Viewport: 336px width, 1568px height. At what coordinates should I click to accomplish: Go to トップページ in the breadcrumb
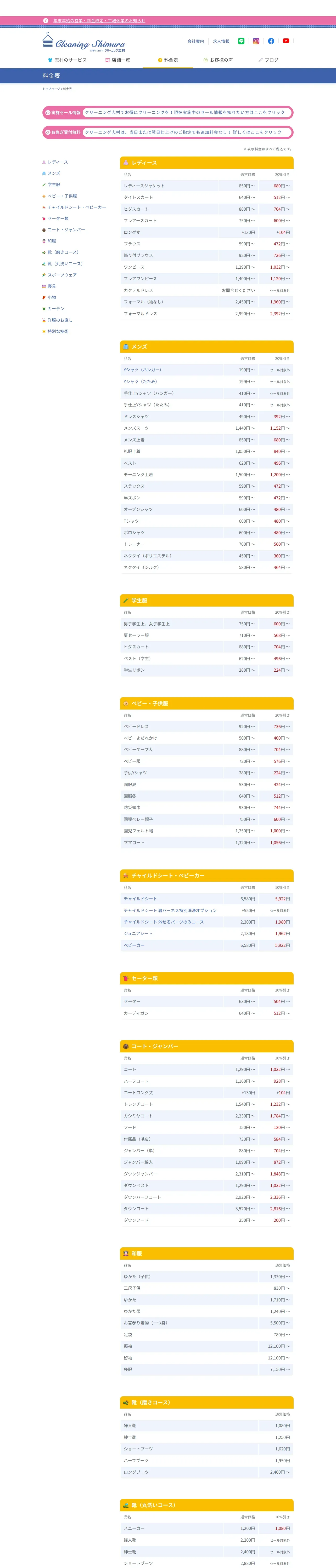pos(51,89)
